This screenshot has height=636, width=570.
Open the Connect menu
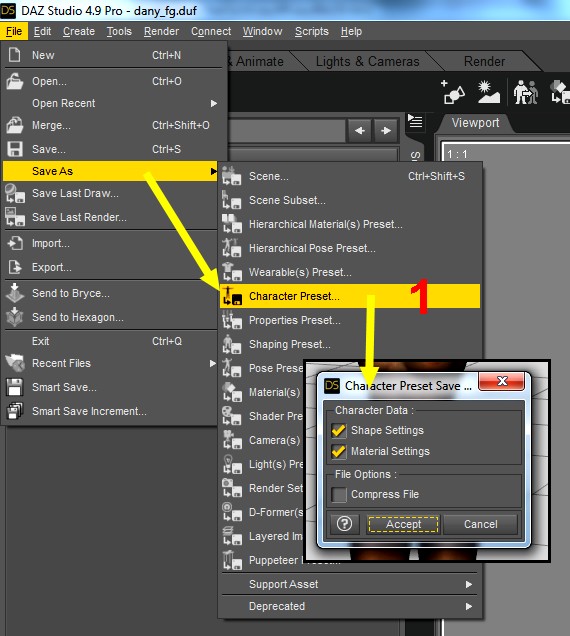211,31
